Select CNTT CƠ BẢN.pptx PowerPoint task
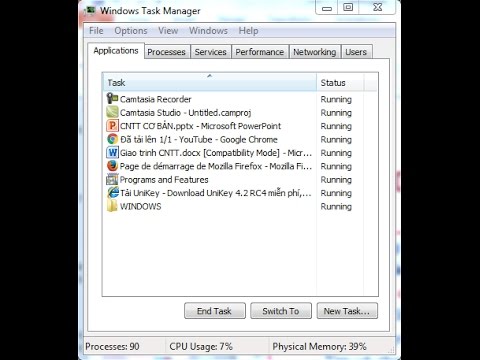The image size is (480, 360). [240, 126]
